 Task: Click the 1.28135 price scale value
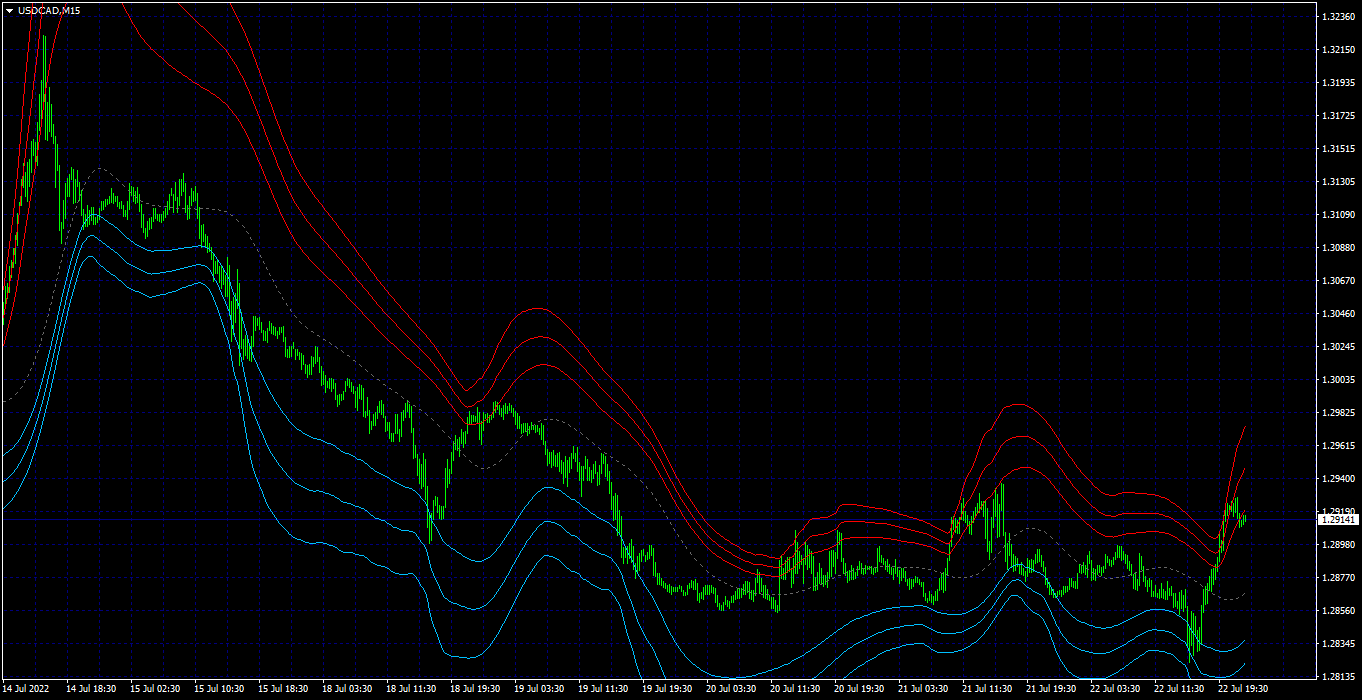coord(1338,677)
